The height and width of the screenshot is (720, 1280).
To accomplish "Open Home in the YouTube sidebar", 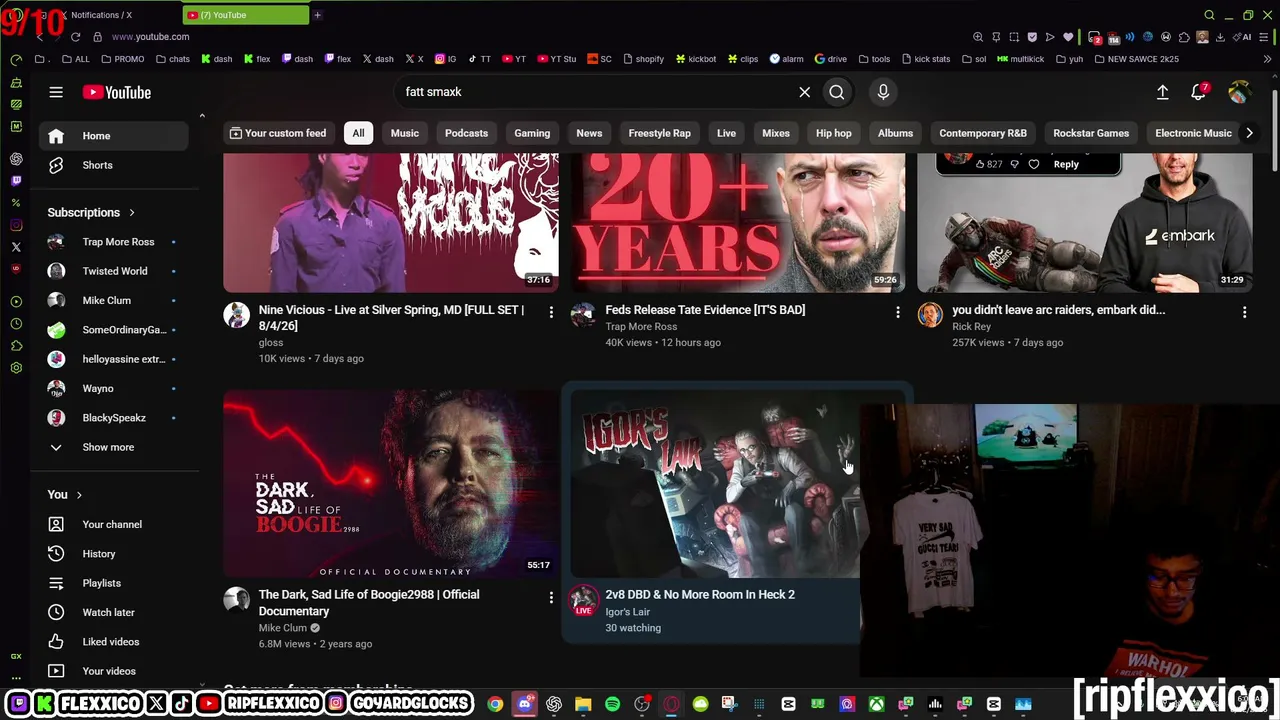I will tap(114, 136).
